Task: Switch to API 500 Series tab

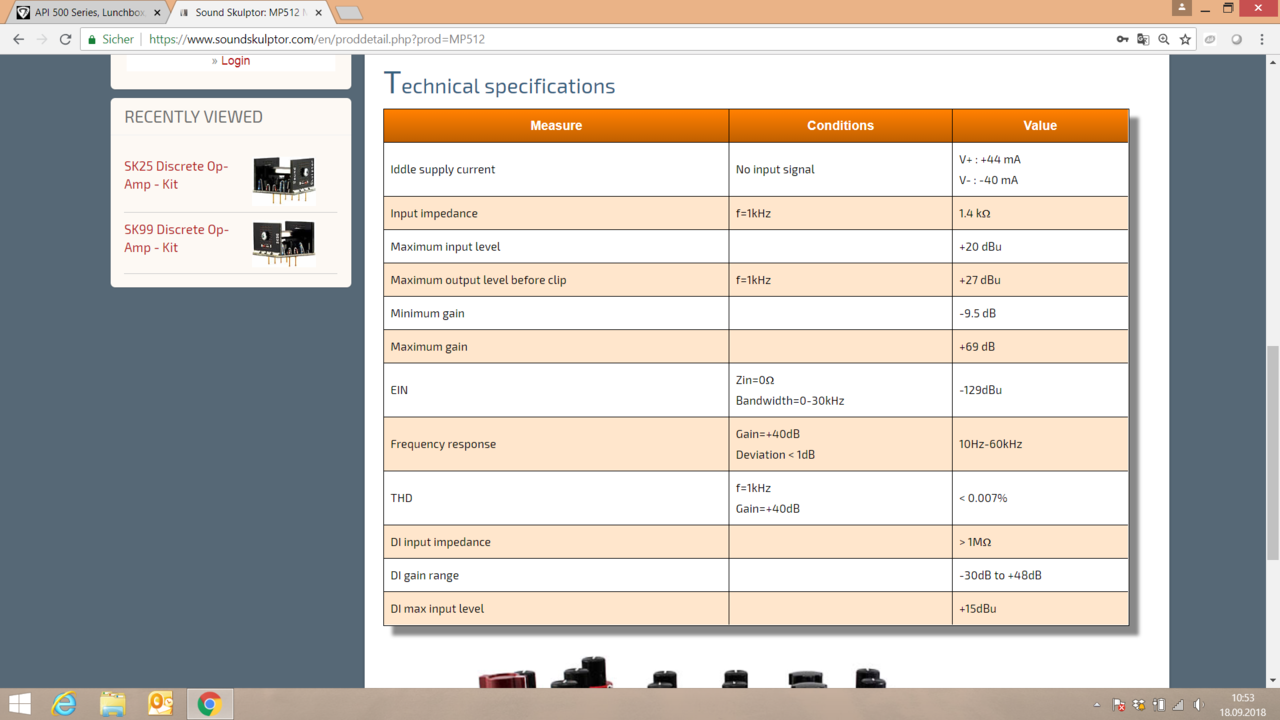Action: coord(88,13)
